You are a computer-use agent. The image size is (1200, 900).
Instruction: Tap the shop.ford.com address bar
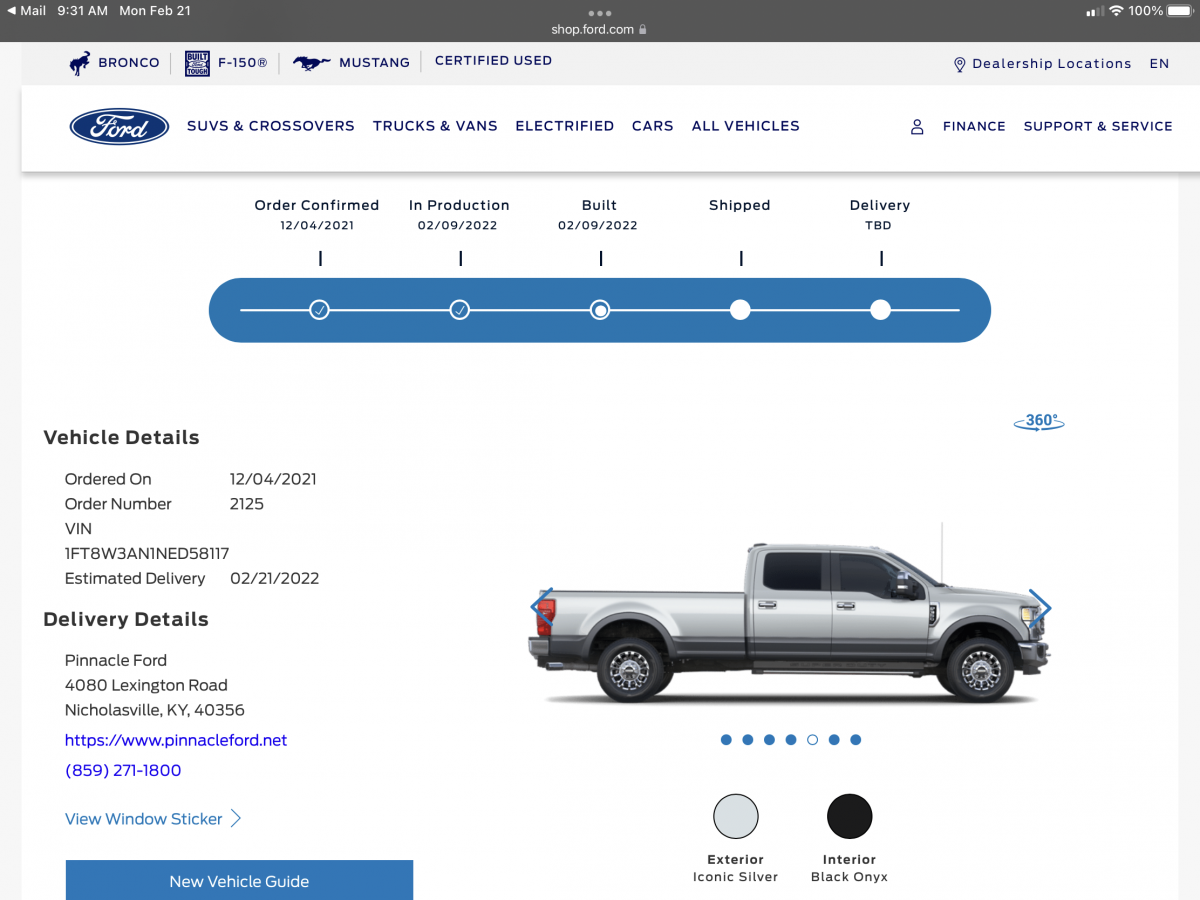click(600, 30)
